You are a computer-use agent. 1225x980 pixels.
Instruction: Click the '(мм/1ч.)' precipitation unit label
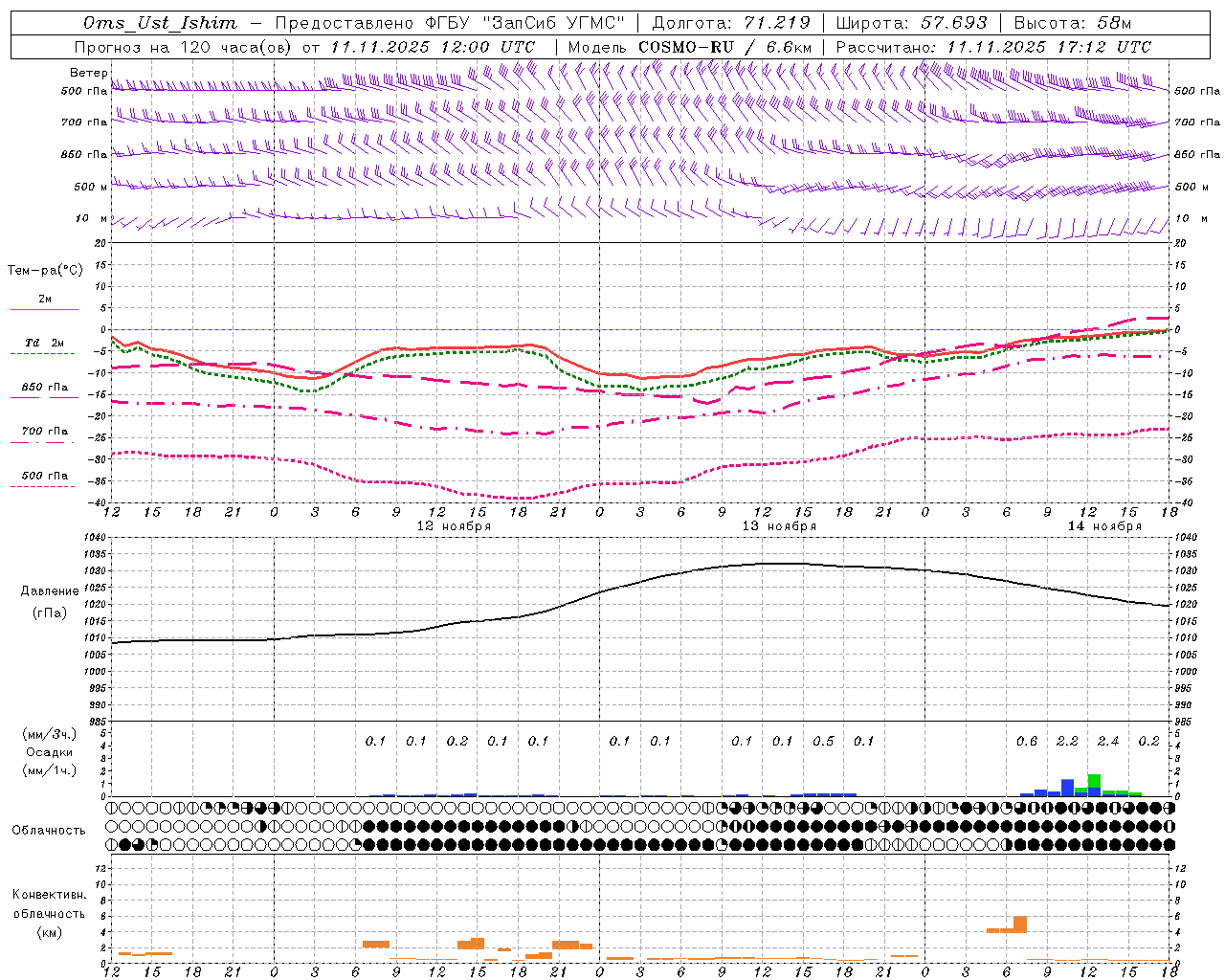tap(50, 770)
